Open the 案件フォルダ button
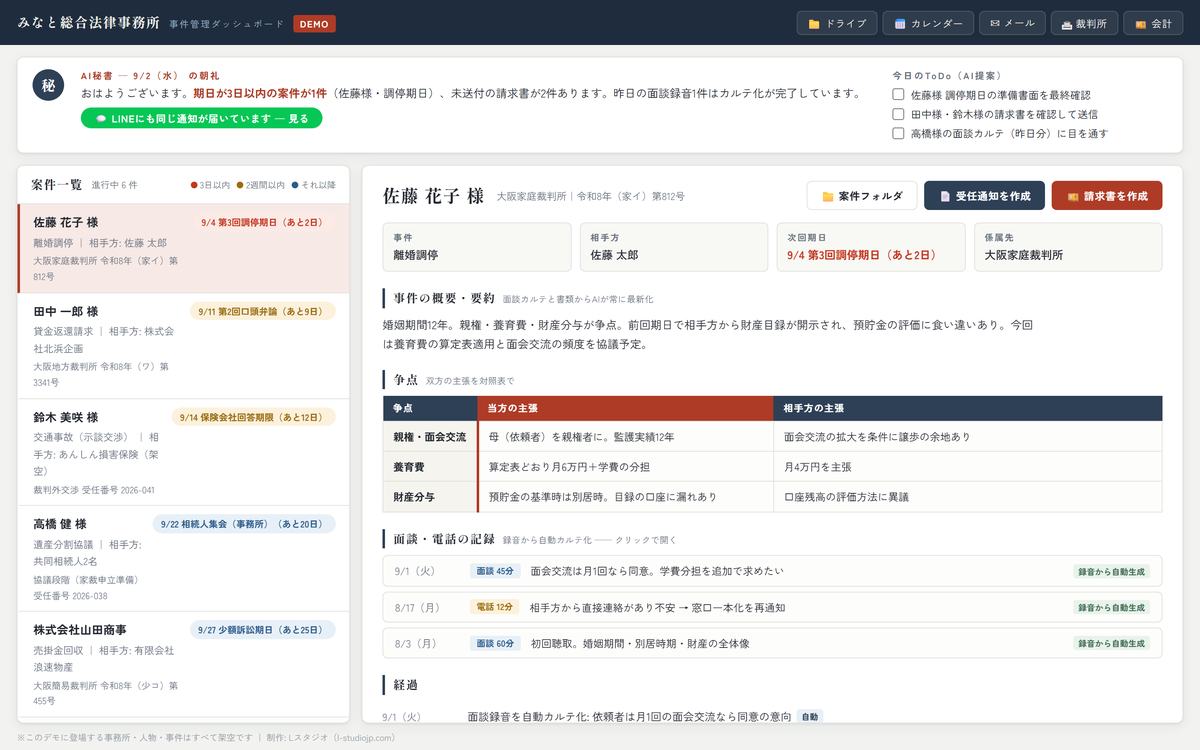The image size is (1200, 750). (862, 196)
